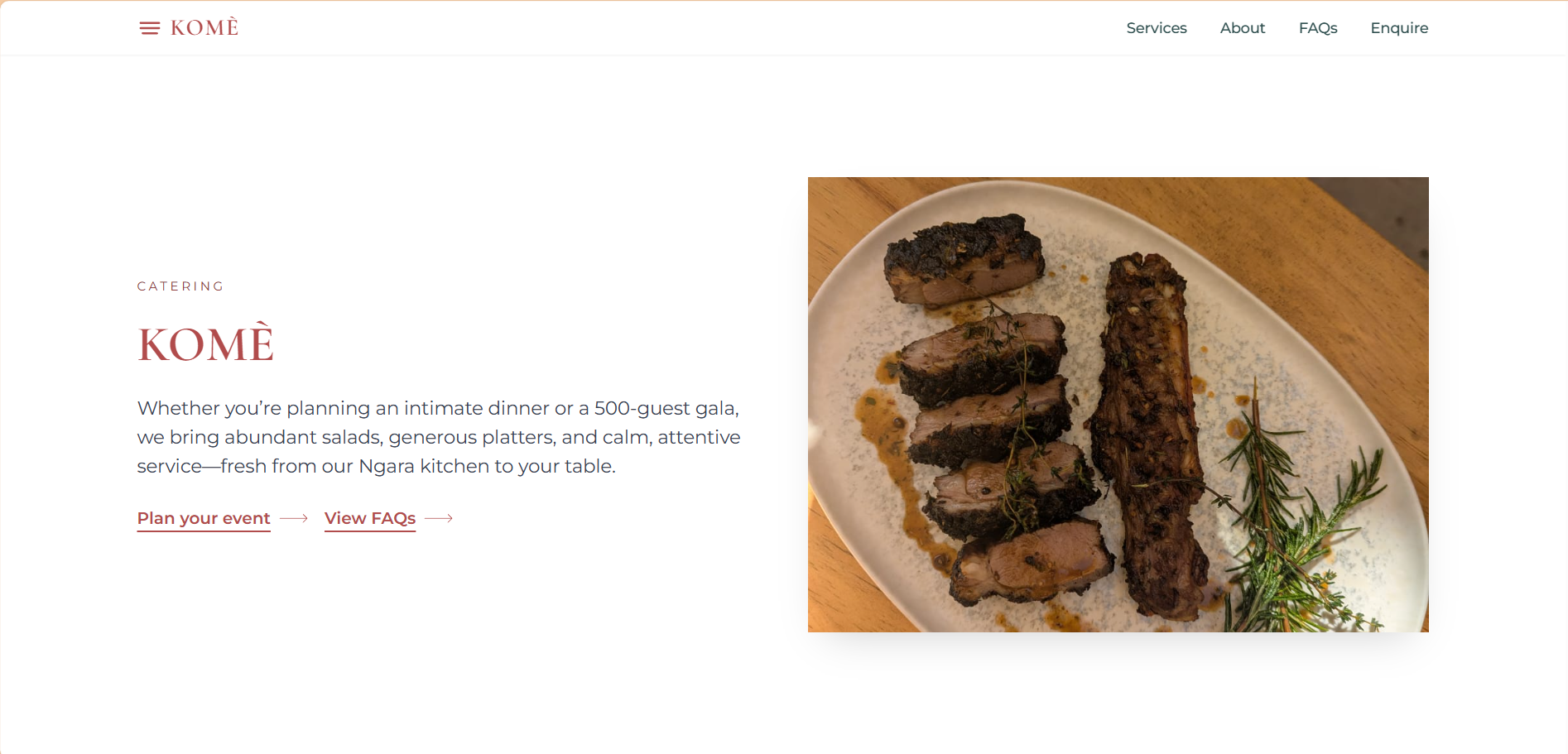
Task: Open Enquire to start a booking
Action: [x=1399, y=27]
